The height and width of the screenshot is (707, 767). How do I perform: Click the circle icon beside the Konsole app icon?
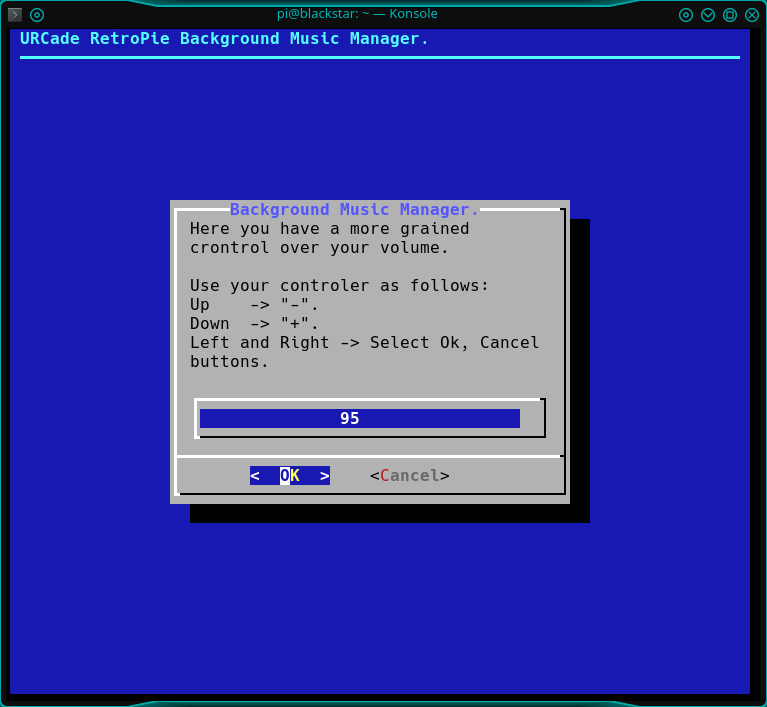tap(37, 15)
